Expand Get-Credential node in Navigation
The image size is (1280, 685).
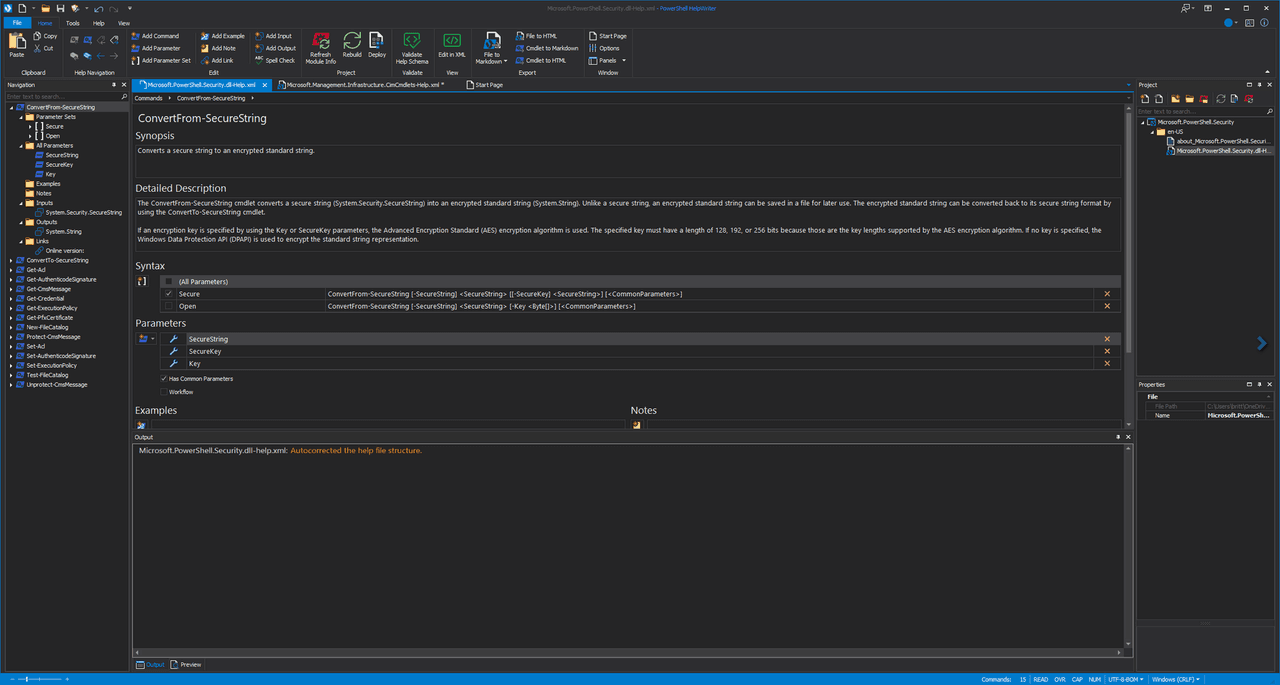pyautogui.click(x=11, y=299)
